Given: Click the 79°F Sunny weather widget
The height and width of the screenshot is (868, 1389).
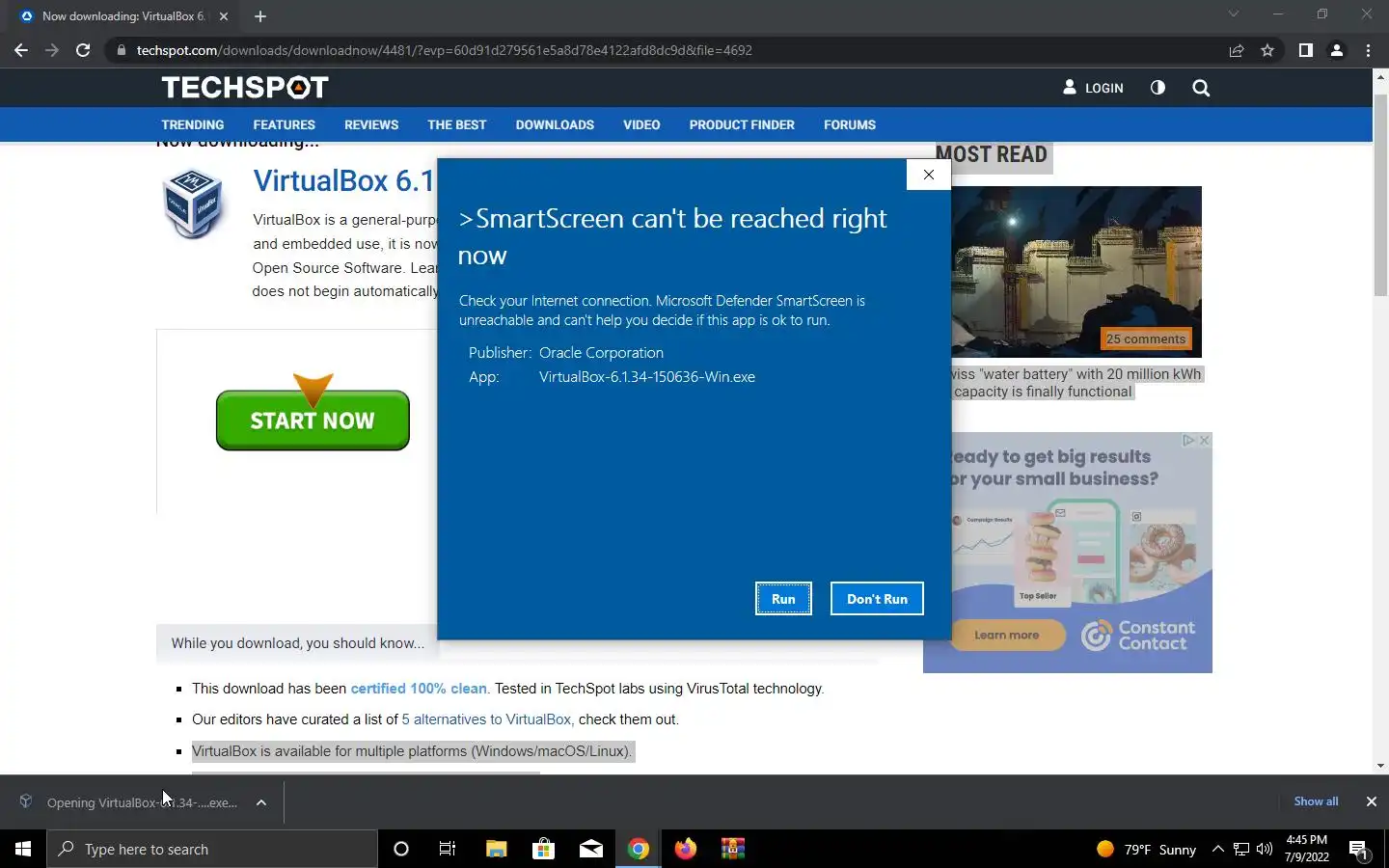Looking at the screenshot, I should [1146, 850].
